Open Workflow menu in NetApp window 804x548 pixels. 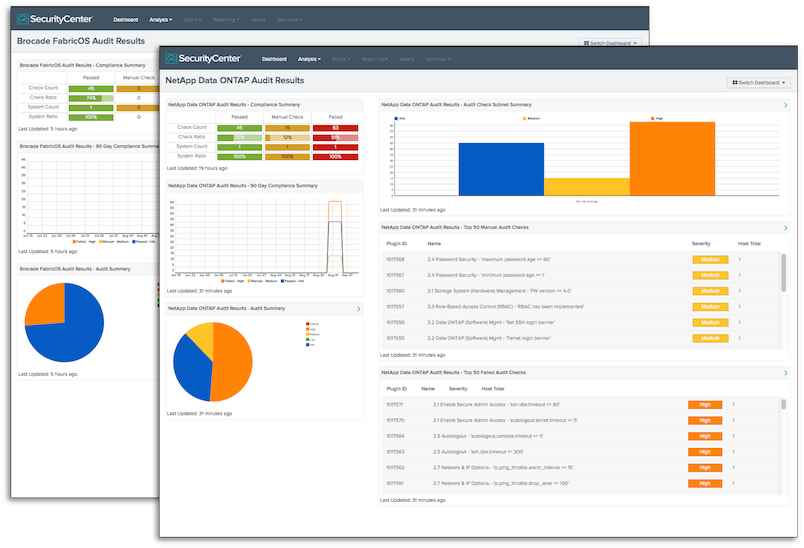pos(438,59)
